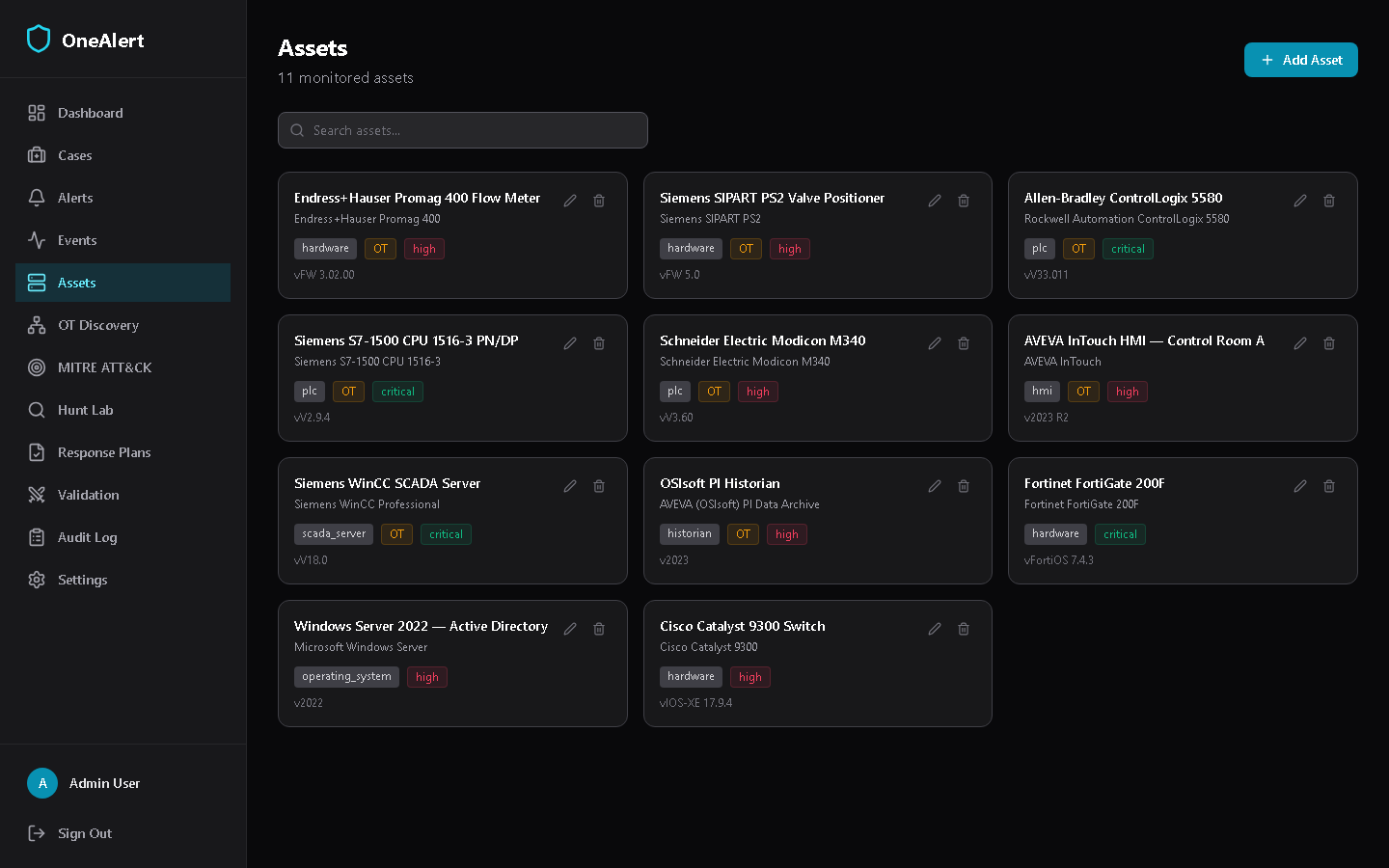Click the hardware tag on Cisco Catalyst card
The width and height of the screenshot is (1389, 868).
691,677
